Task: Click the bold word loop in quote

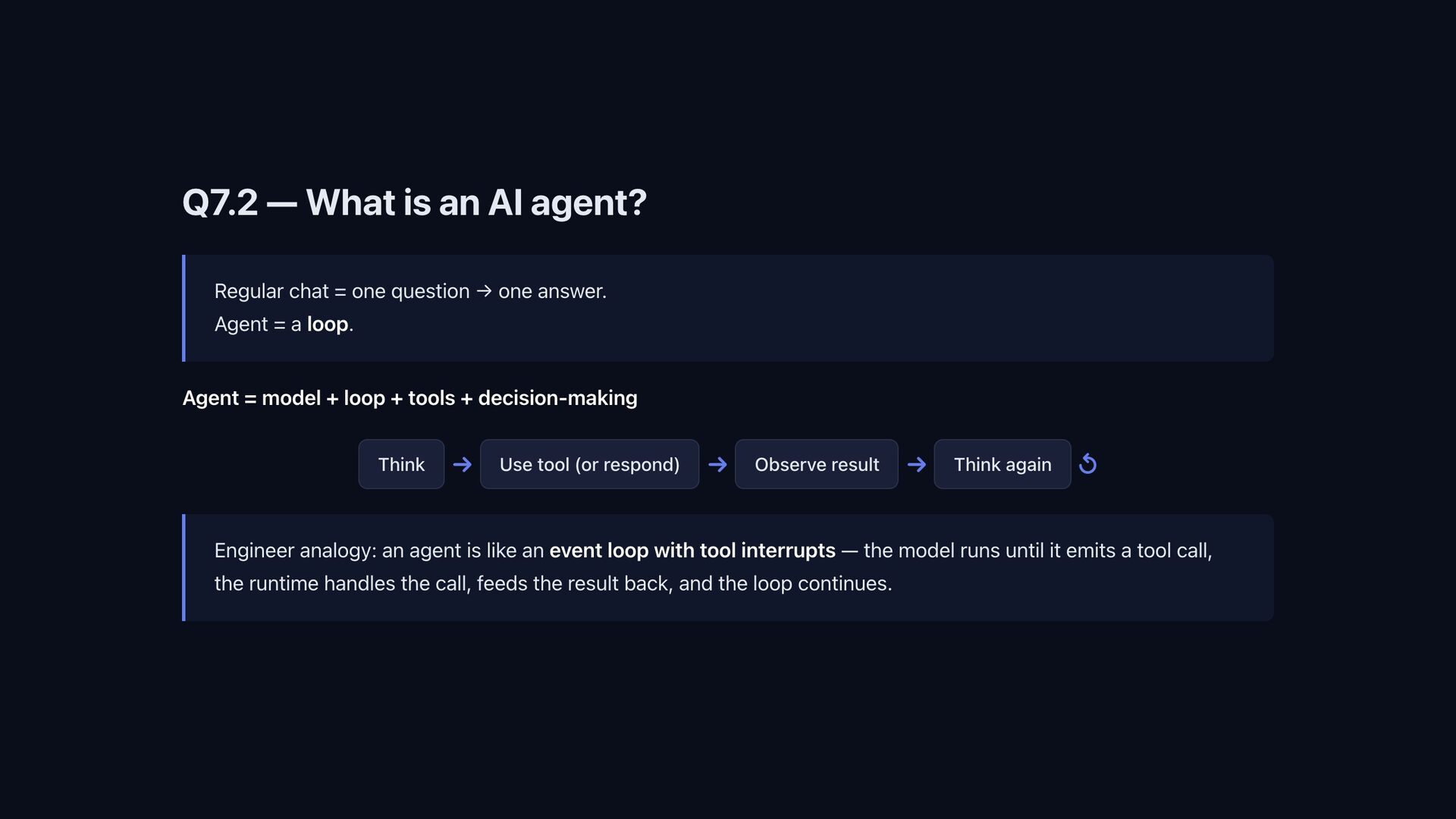Action: pyautogui.click(x=328, y=324)
